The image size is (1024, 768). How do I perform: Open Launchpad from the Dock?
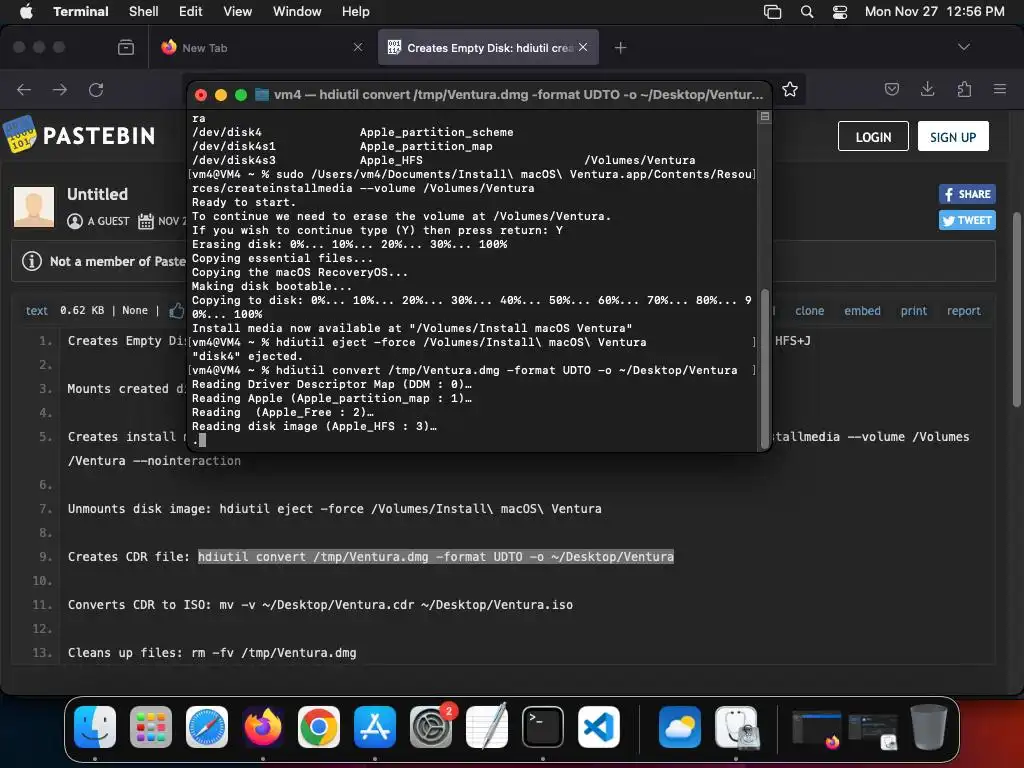[x=151, y=726]
